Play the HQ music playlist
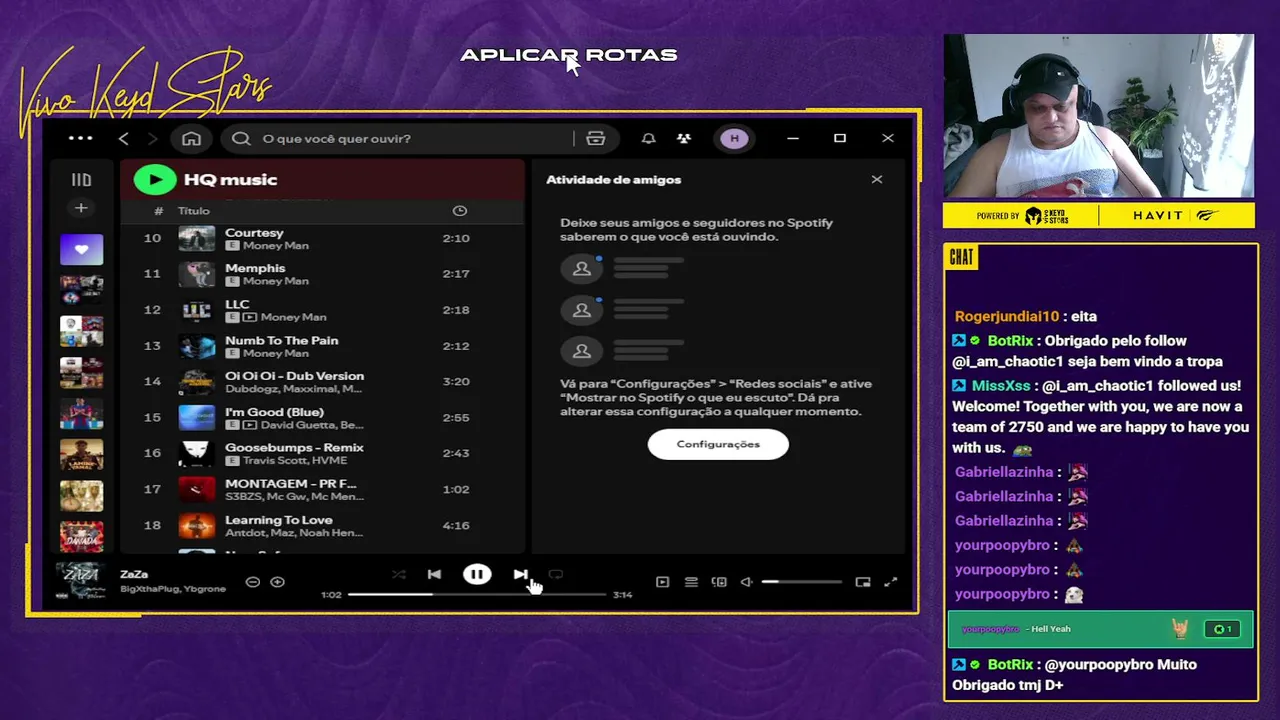Image resolution: width=1280 pixels, height=720 pixels. pos(155,179)
